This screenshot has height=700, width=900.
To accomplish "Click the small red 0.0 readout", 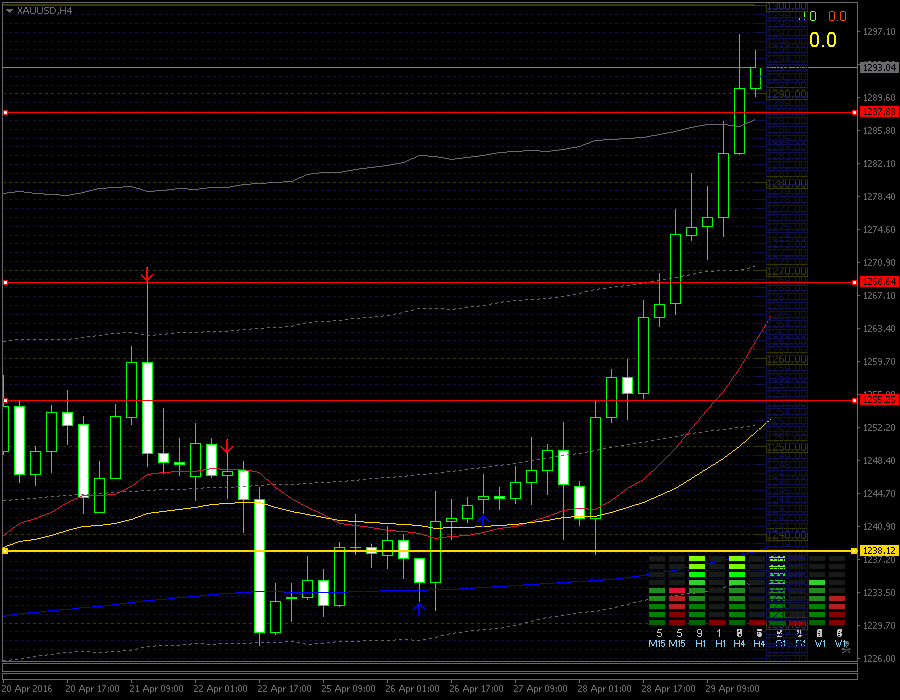I will [x=837, y=17].
